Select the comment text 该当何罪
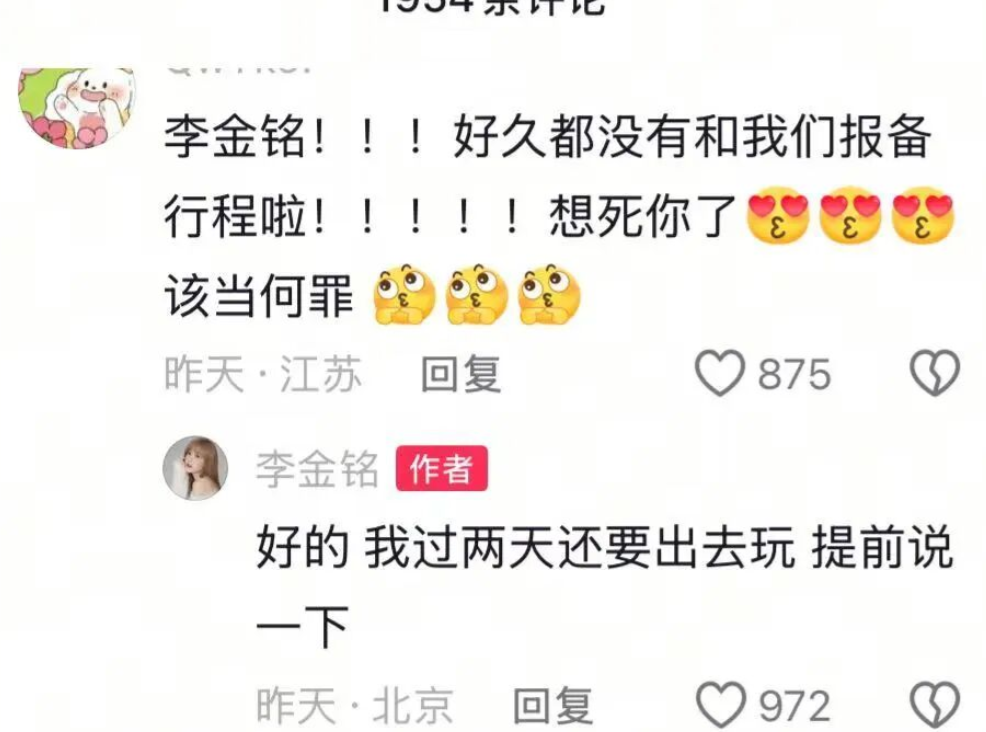 [x=259, y=295]
